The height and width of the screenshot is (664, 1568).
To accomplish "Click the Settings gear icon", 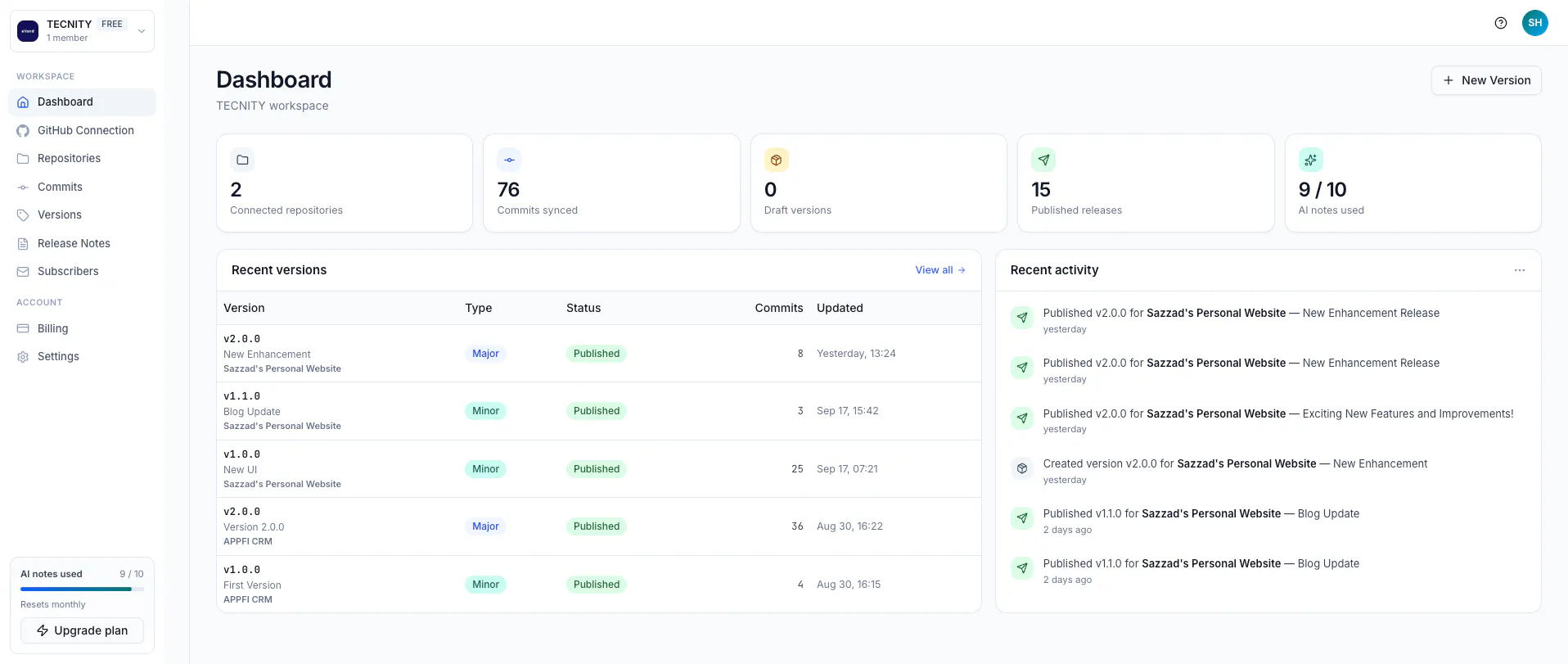I will pos(23,357).
